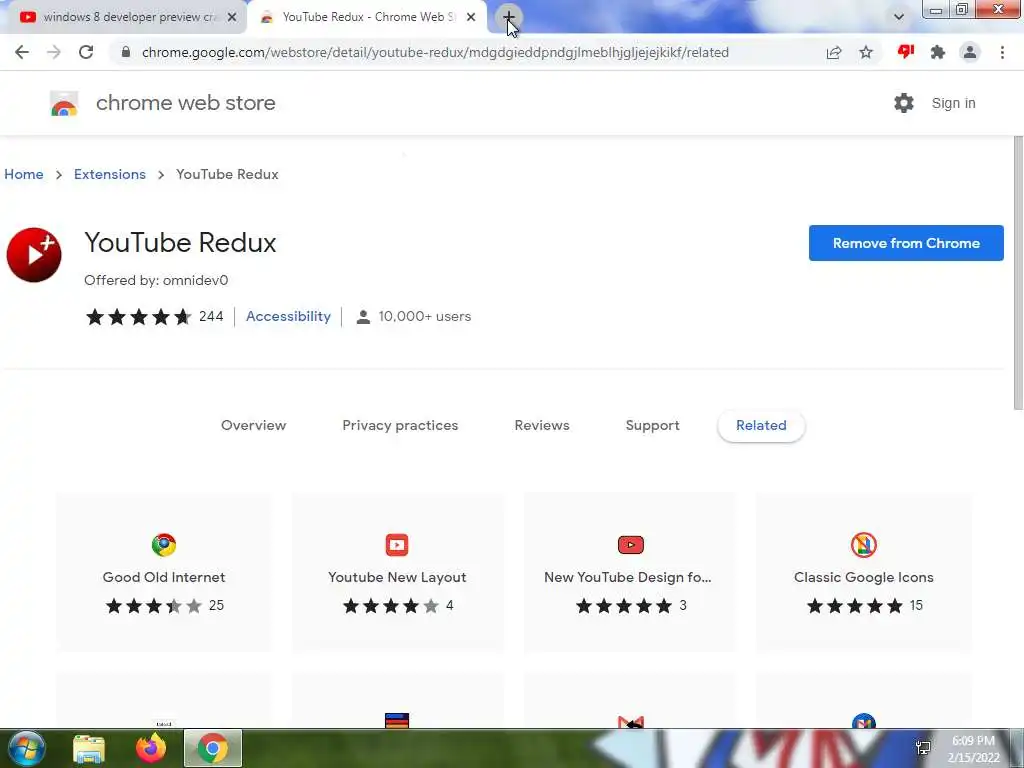This screenshot has height=768, width=1024.
Task: Click the Offered by: omnidev0 text
Action: click(156, 280)
